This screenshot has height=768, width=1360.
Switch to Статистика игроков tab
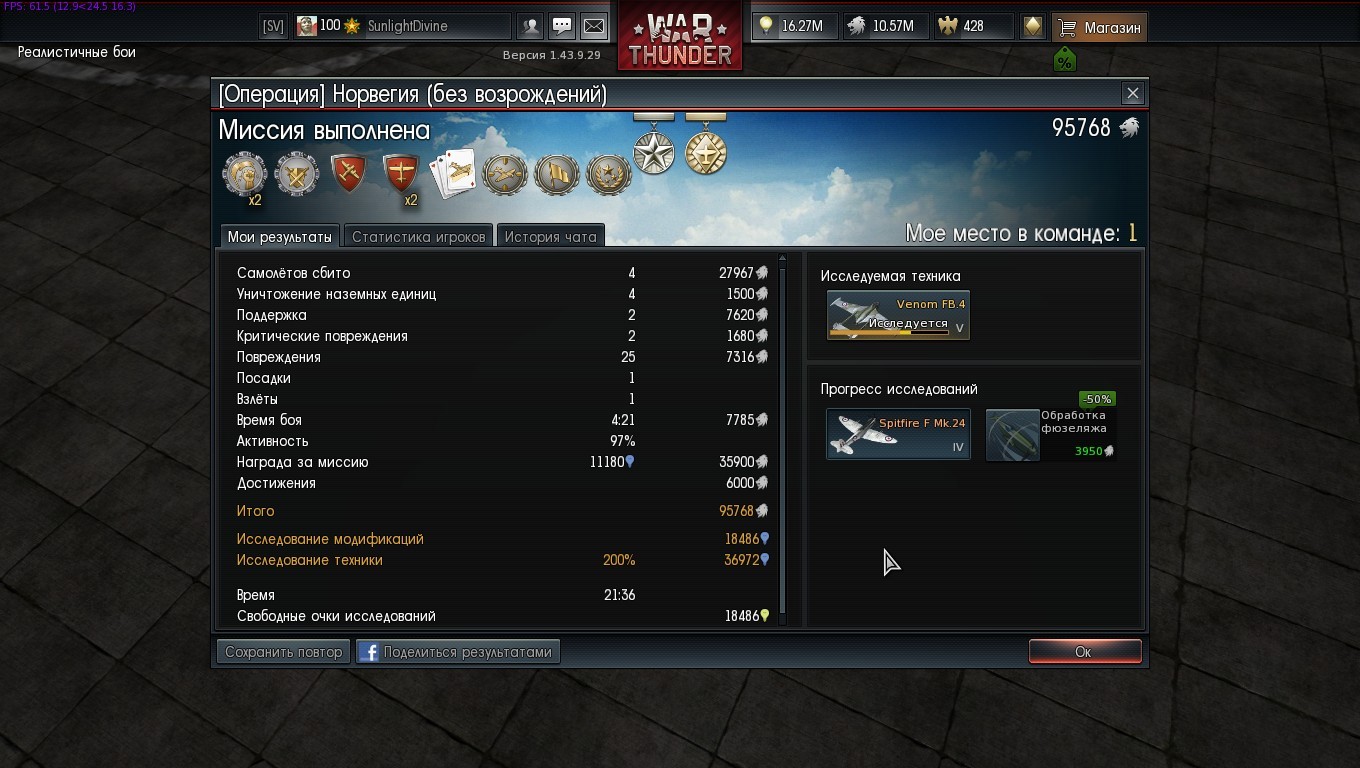click(x=418, y=237)
